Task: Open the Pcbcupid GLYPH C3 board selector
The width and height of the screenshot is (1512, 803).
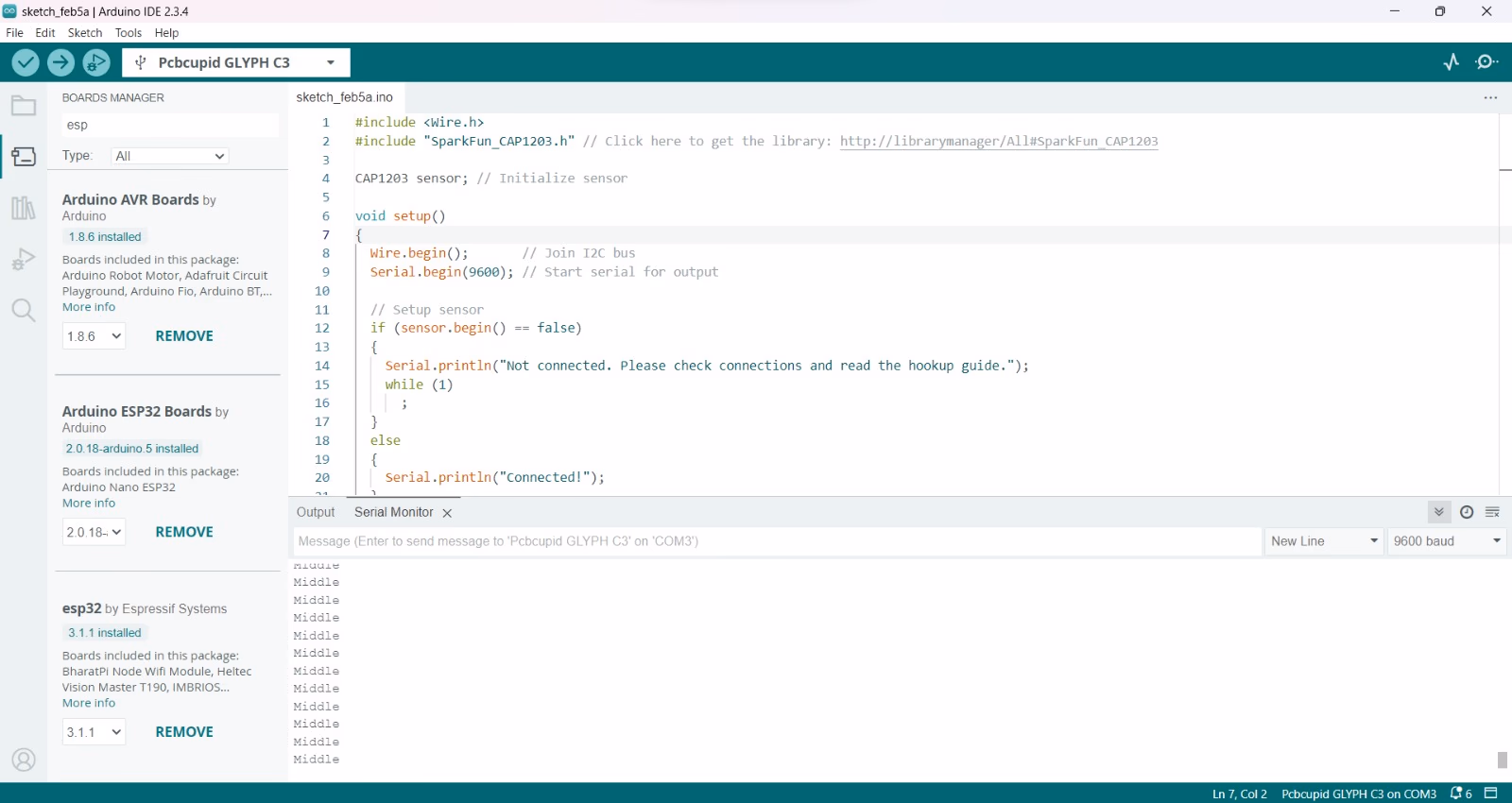Action: click(x=236, y=62)
